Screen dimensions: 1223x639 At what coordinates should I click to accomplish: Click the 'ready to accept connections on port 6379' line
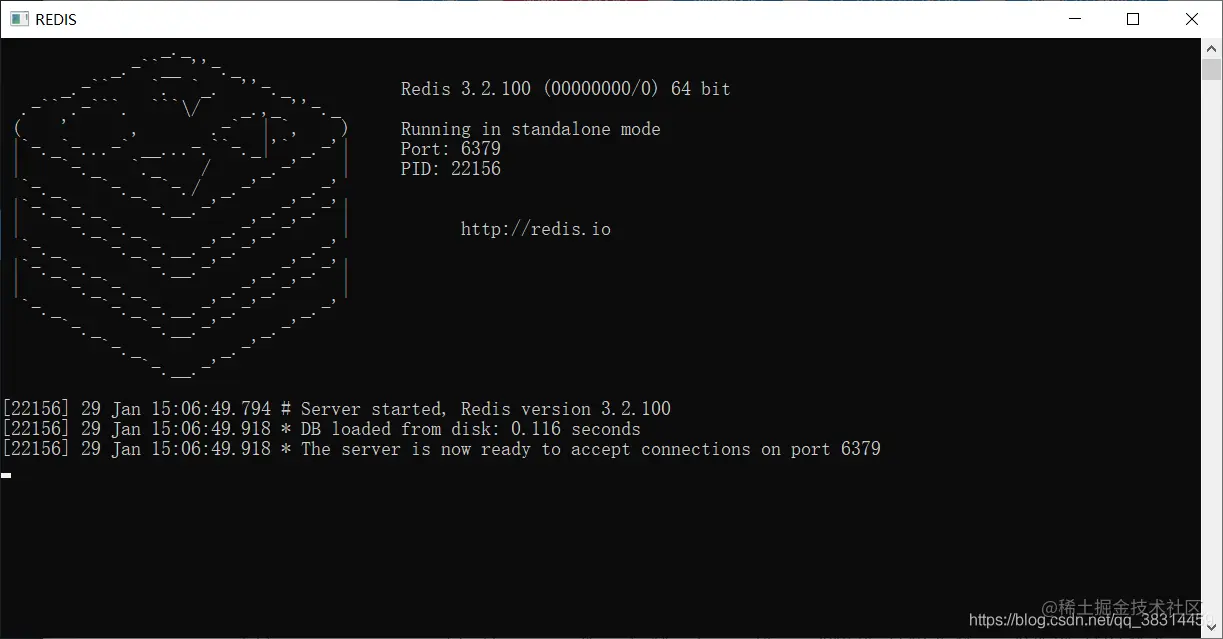click(x=441, y=449)
